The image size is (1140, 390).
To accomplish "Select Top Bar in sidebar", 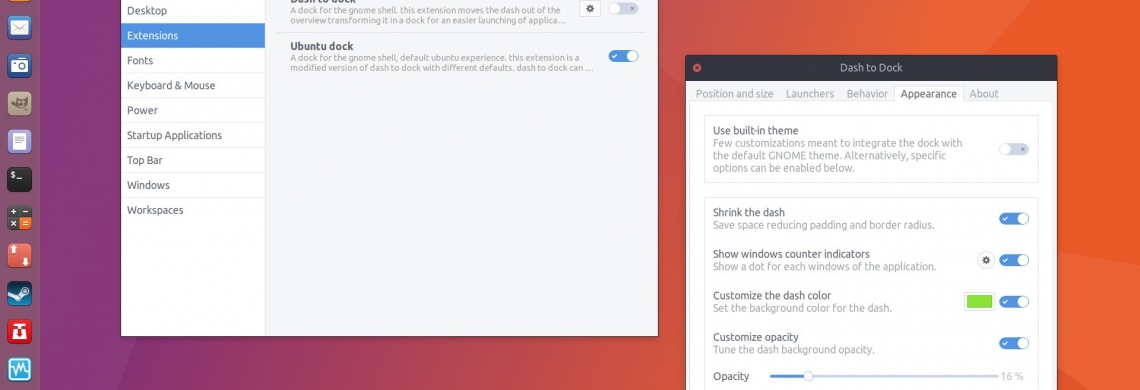I will 193,160.
